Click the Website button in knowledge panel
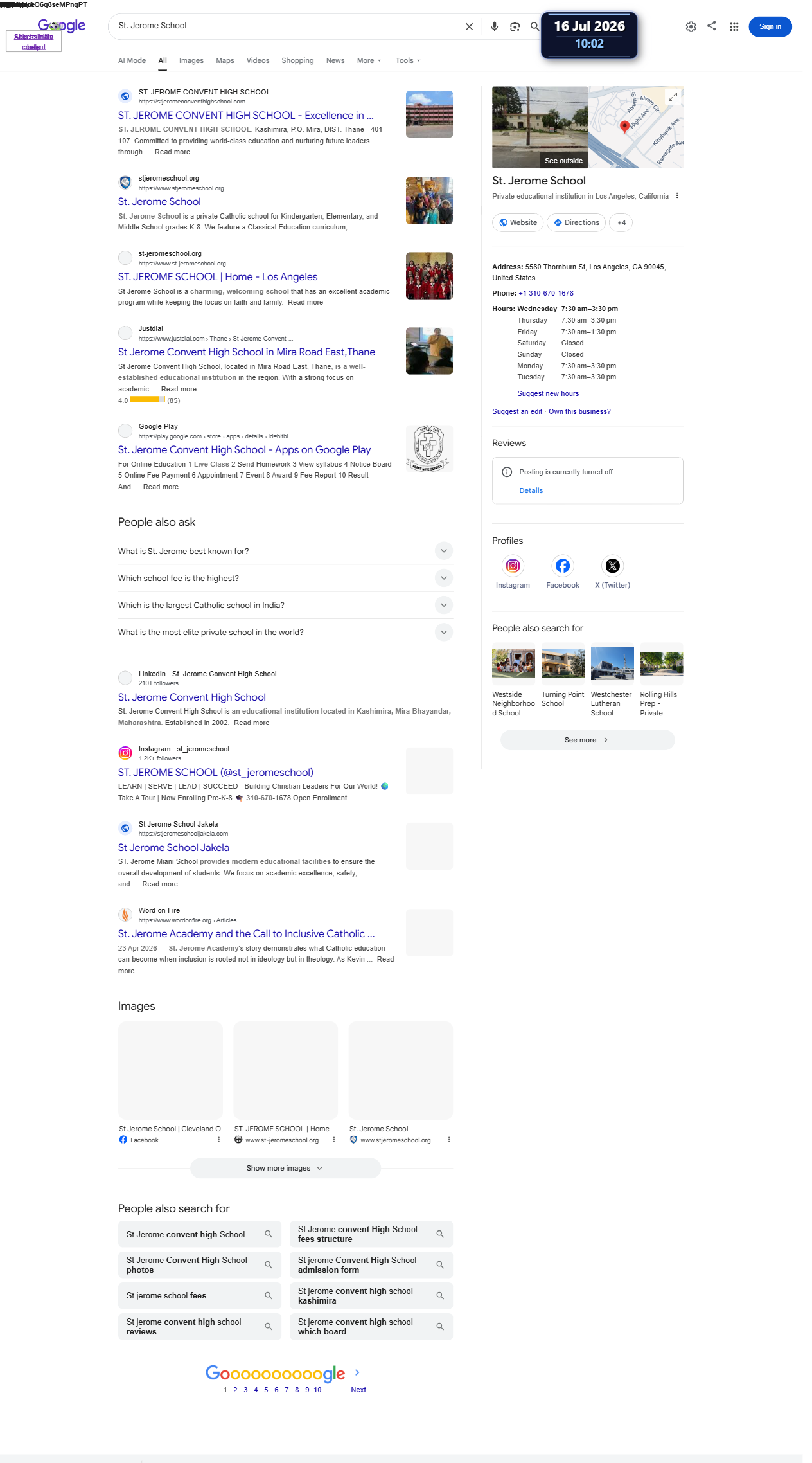 coord(518,222)
